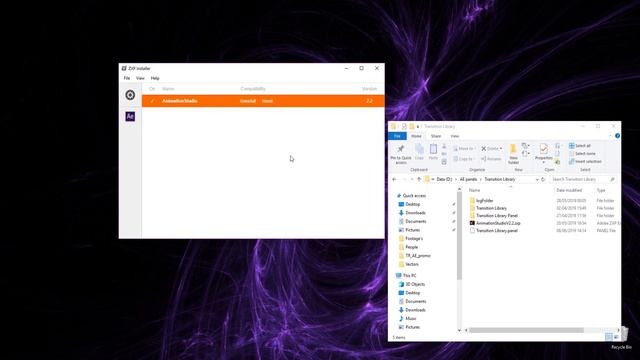Click the Cut scissors icon in ribbon
Viewport: 640px width, 360px height.
(x=444, y=146)
